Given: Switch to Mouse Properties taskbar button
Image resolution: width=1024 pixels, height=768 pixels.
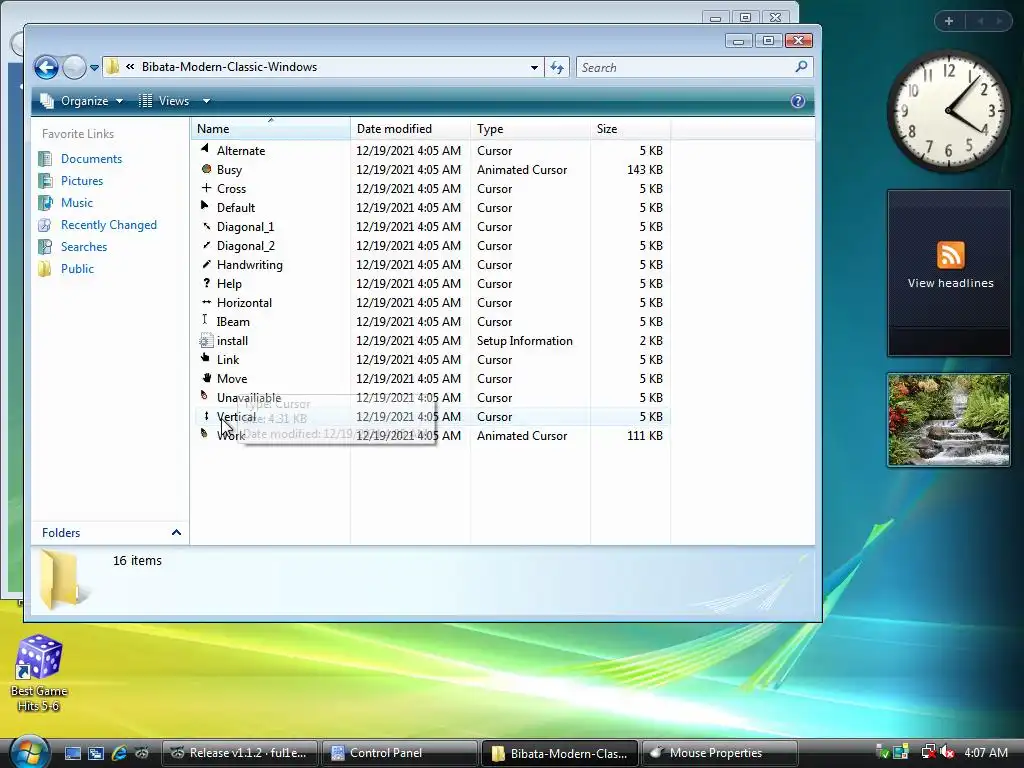Looking at the screenshot, I should pos(719,753).
